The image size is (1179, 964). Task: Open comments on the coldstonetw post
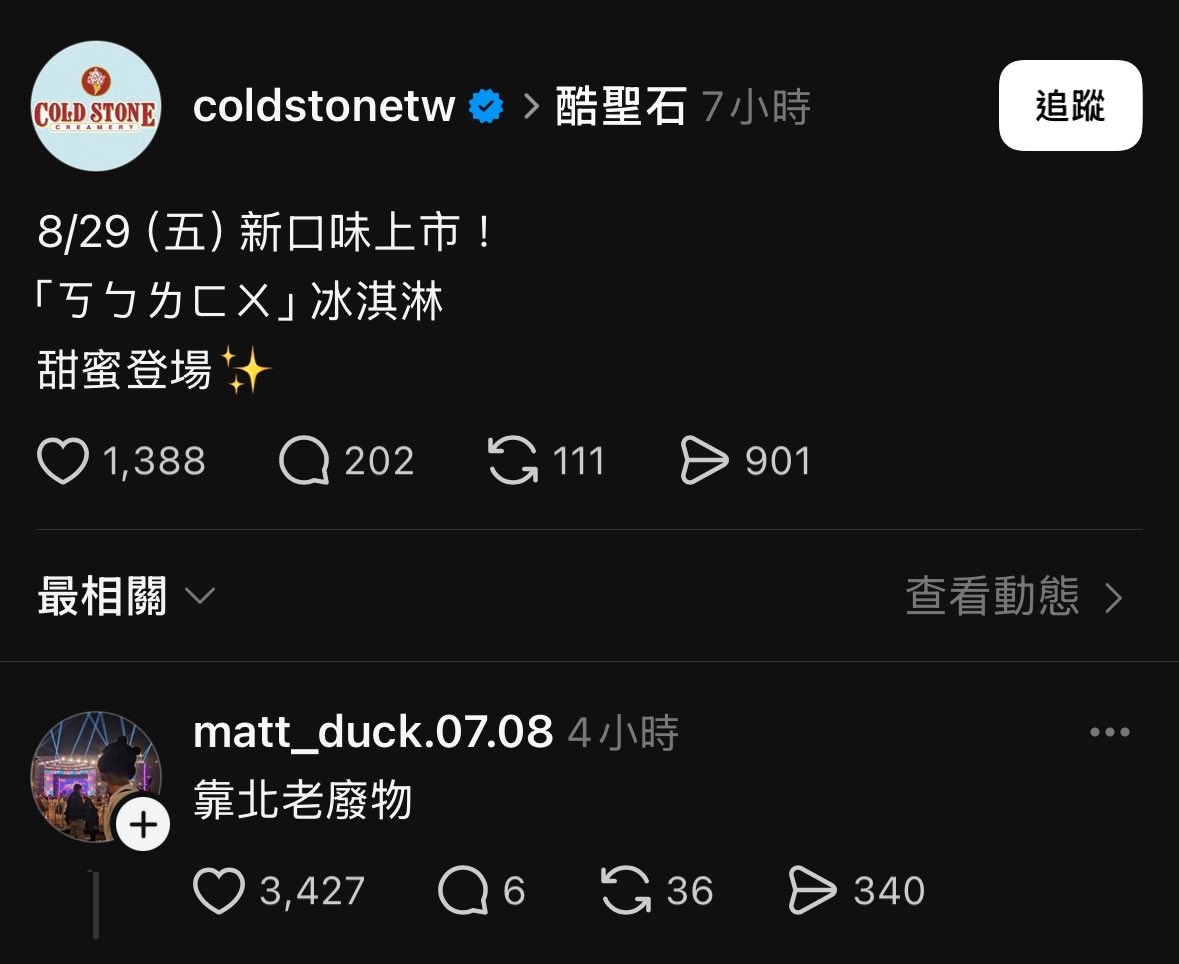pyautogui.click(x=305, y=461)
